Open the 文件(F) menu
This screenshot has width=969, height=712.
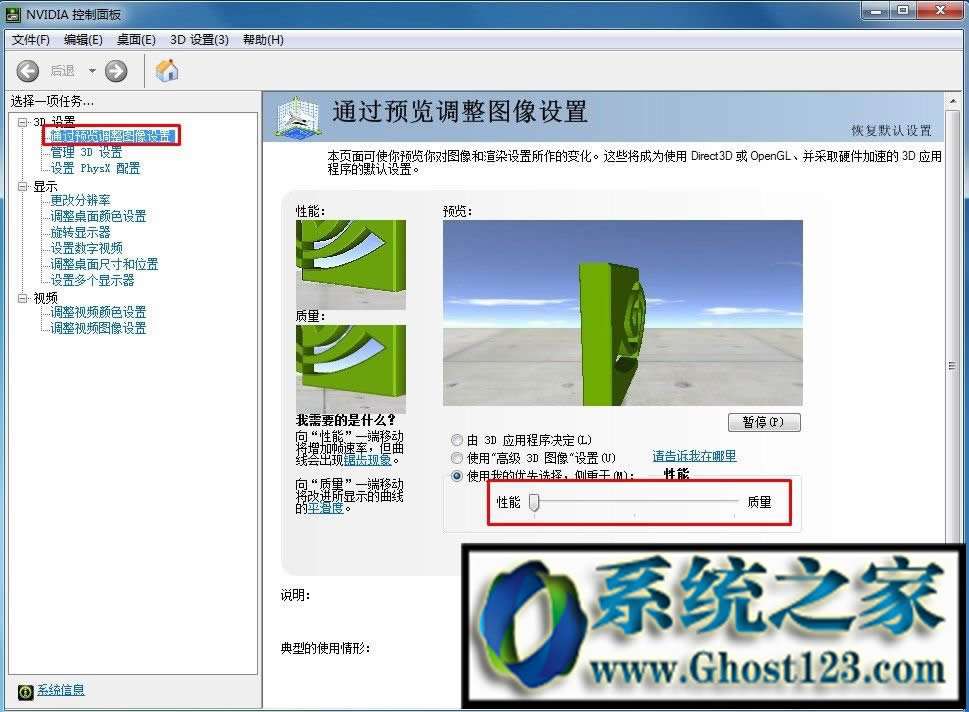(30, 40)
